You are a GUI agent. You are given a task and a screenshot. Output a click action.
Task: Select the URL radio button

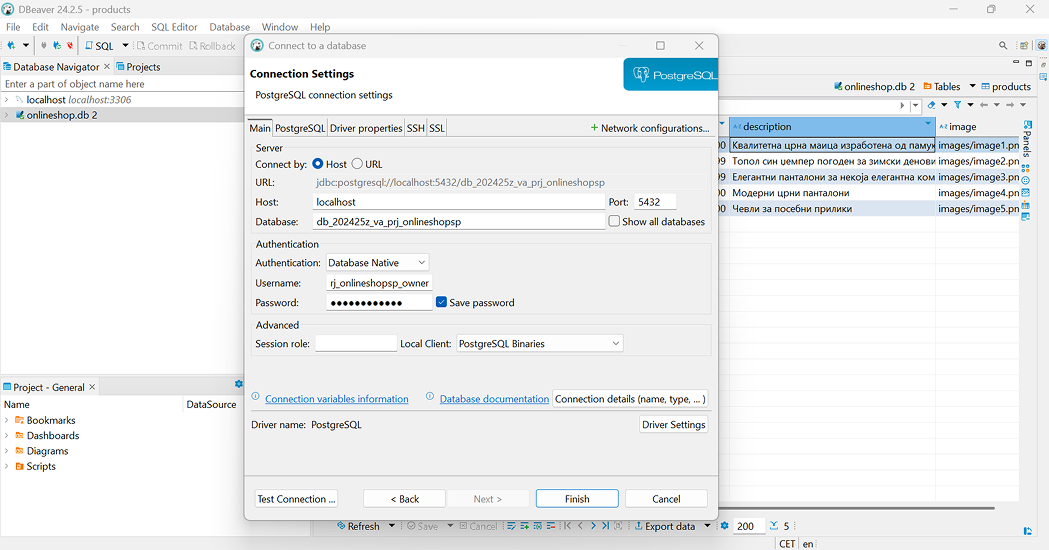[x=357, y=164]
